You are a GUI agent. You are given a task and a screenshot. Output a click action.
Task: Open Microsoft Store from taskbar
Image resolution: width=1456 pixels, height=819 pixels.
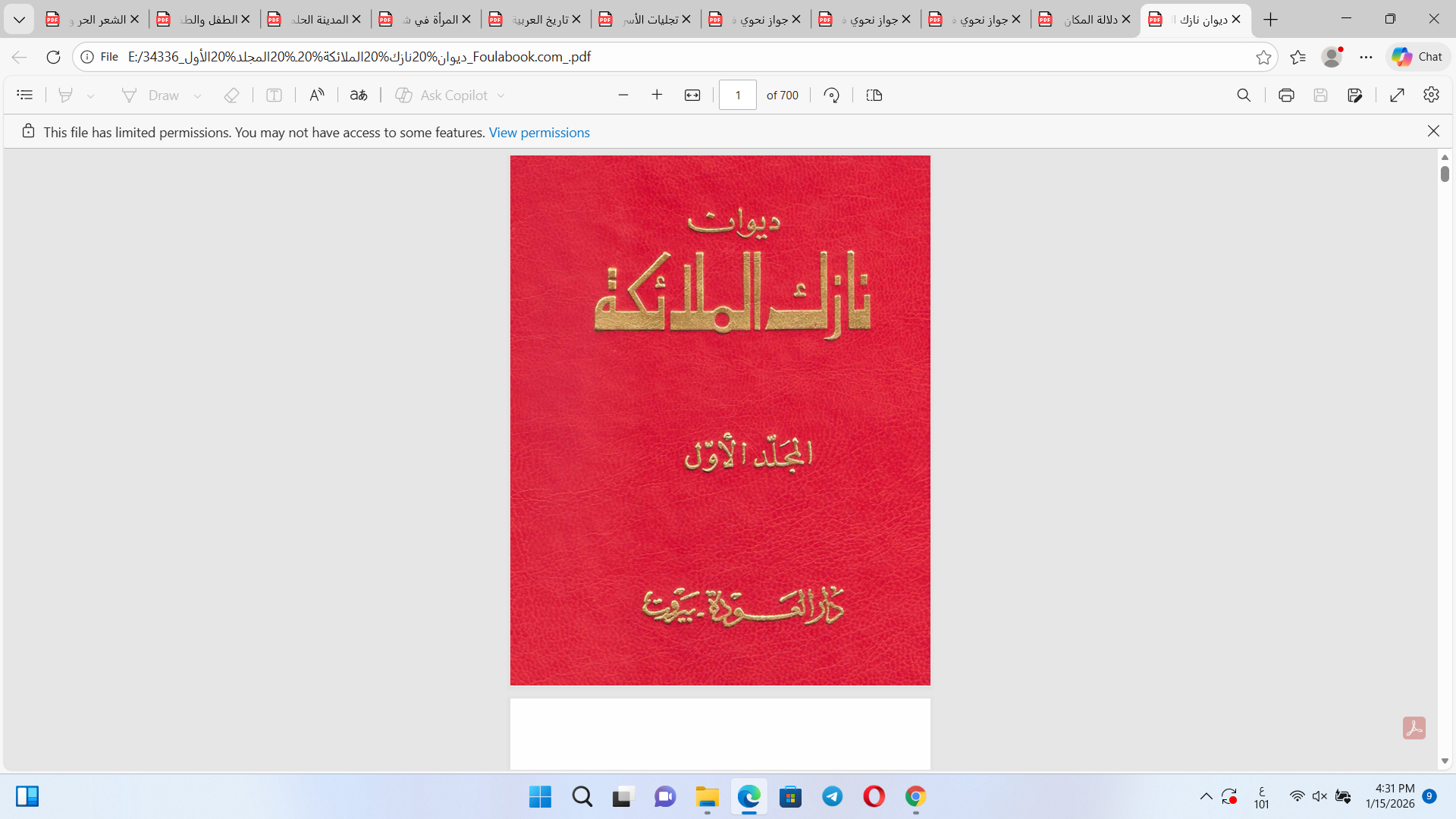click(790, 797)
